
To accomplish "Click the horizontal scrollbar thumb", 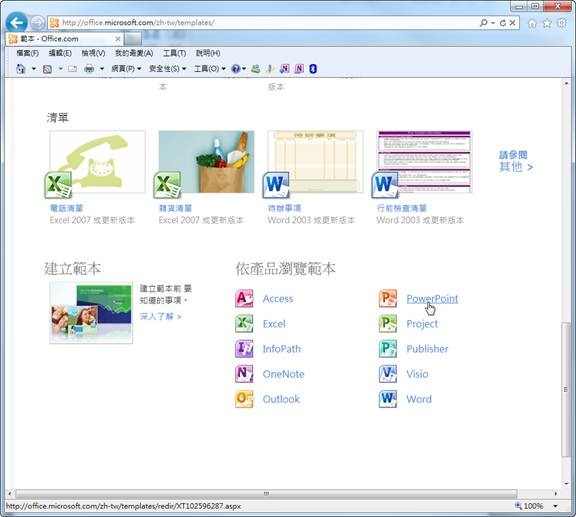I will (x=266, y=493).
